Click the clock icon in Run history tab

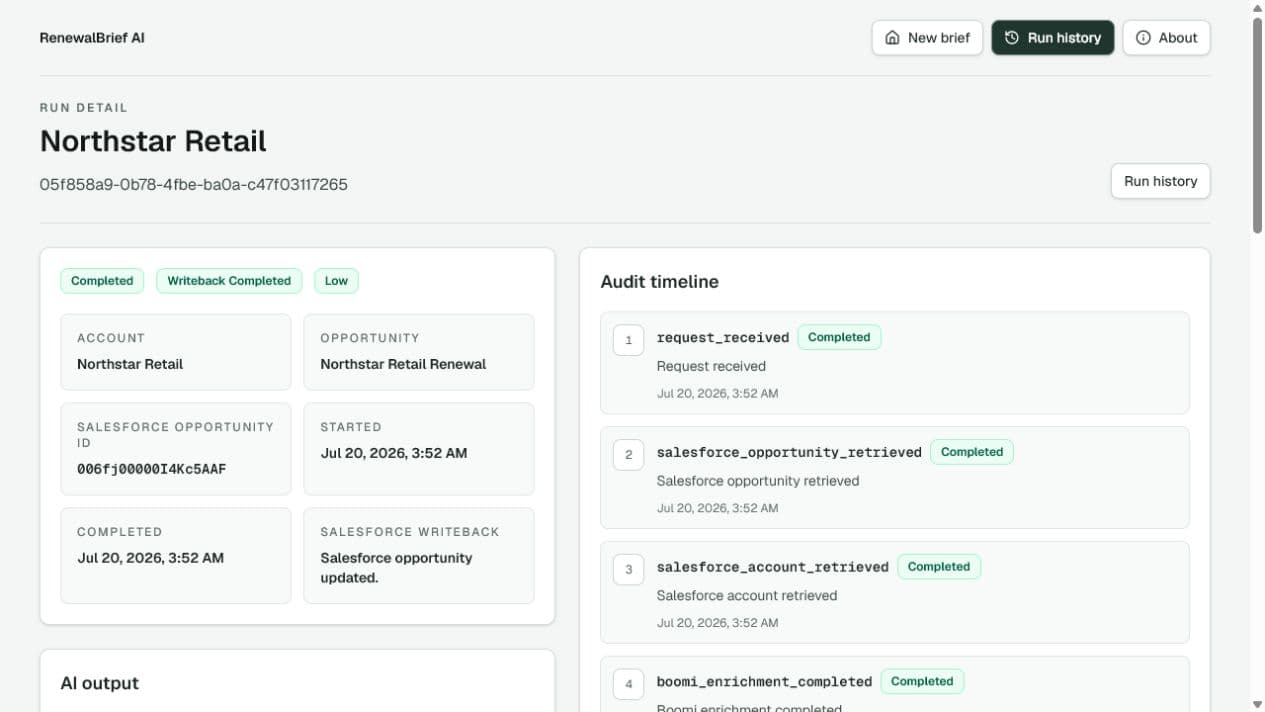[1012, 38]
